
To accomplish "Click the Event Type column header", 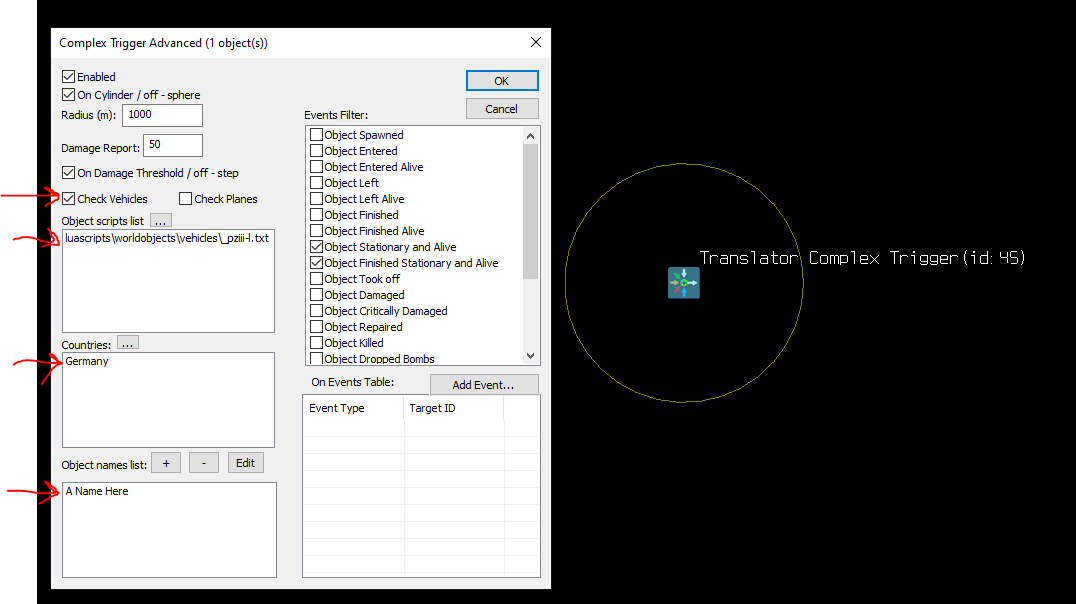I will (354, 408).
